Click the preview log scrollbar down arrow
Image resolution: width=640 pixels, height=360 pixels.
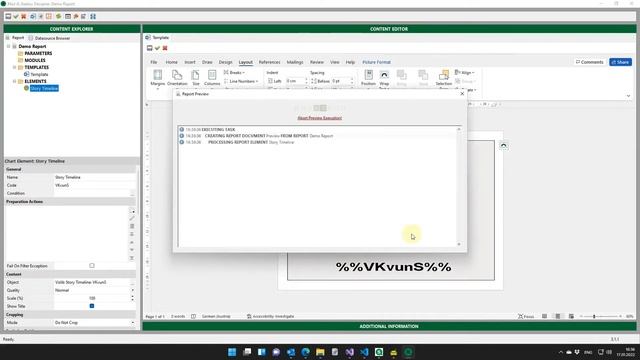[459, 244]
